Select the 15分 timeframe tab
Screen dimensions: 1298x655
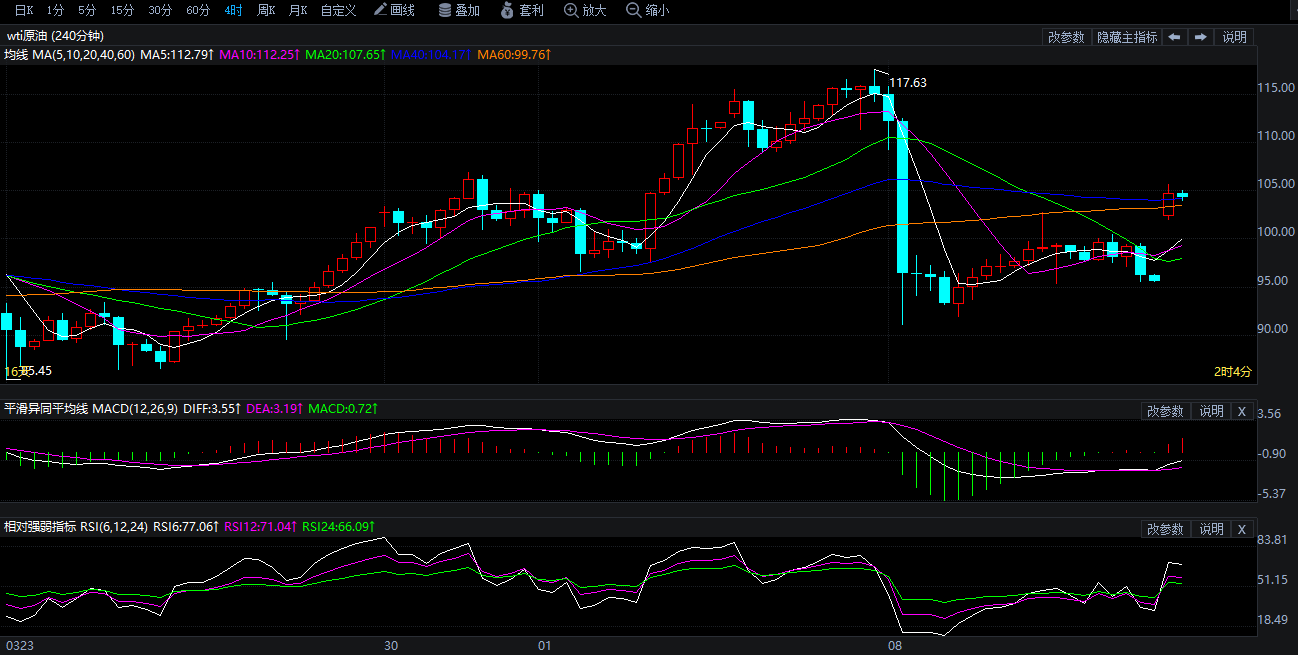[x=122, y=10]
